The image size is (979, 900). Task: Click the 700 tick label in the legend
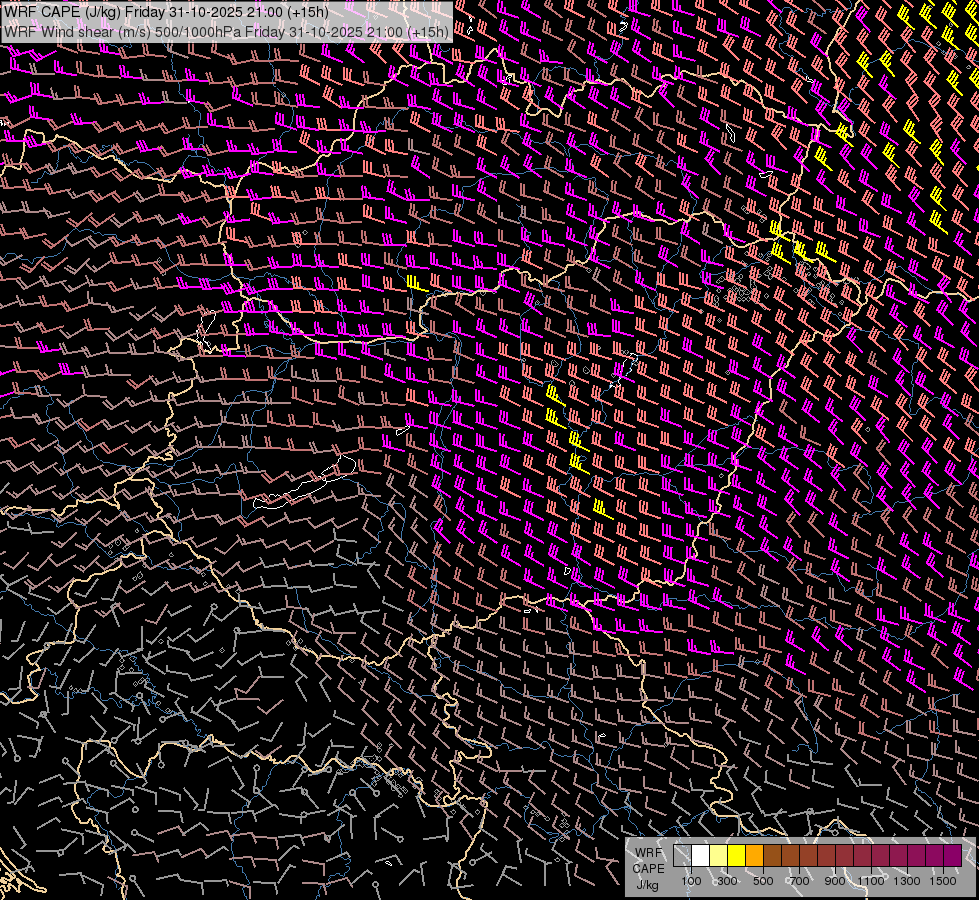point(799,881)
